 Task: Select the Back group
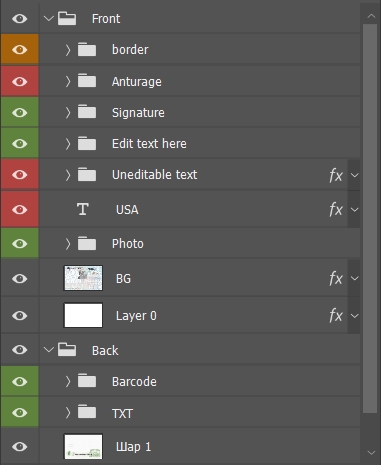pos(199,350)
